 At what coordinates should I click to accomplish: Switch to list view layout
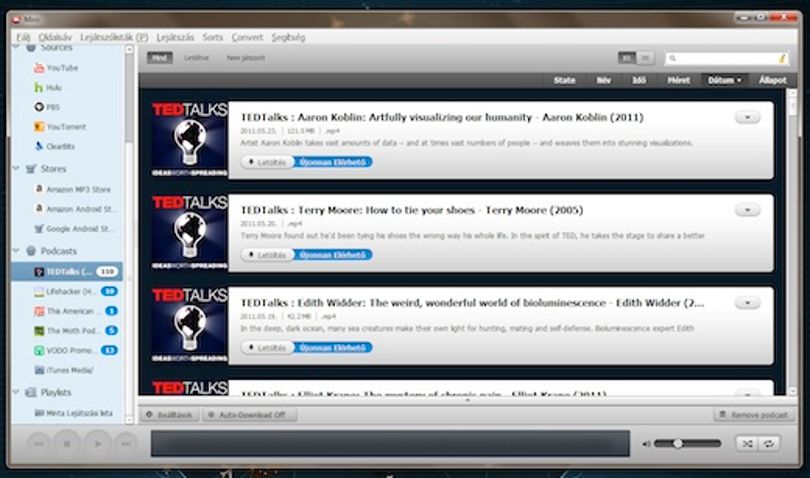pos(645,58)
